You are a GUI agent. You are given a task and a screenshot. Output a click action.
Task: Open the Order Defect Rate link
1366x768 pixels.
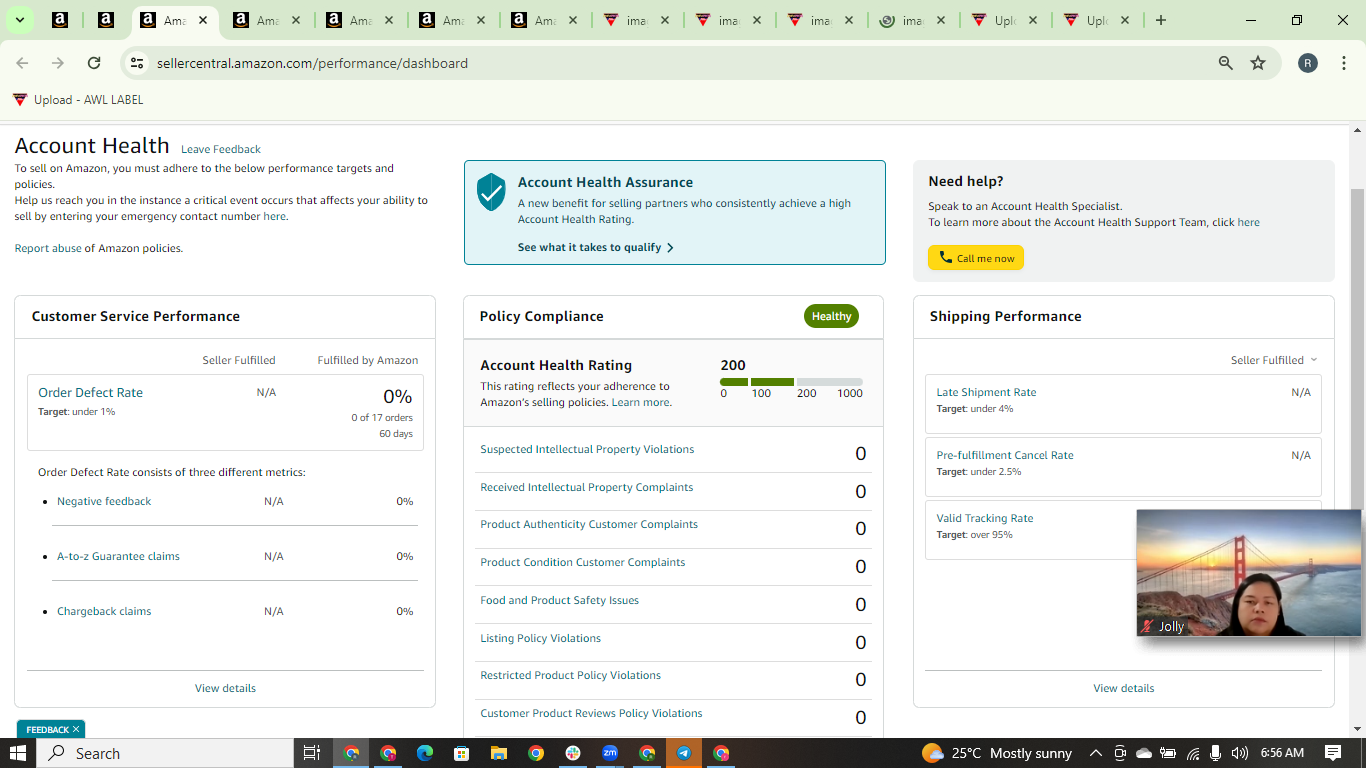pos(90,392)
